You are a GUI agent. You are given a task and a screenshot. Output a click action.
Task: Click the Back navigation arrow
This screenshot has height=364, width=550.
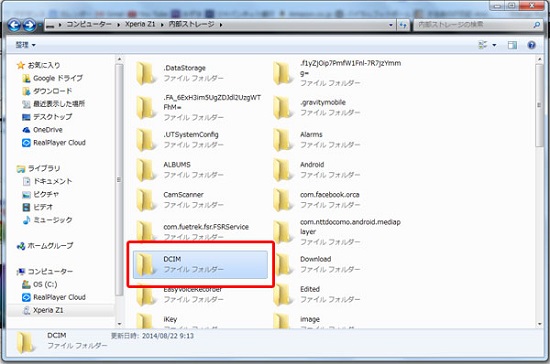(14, 25)
